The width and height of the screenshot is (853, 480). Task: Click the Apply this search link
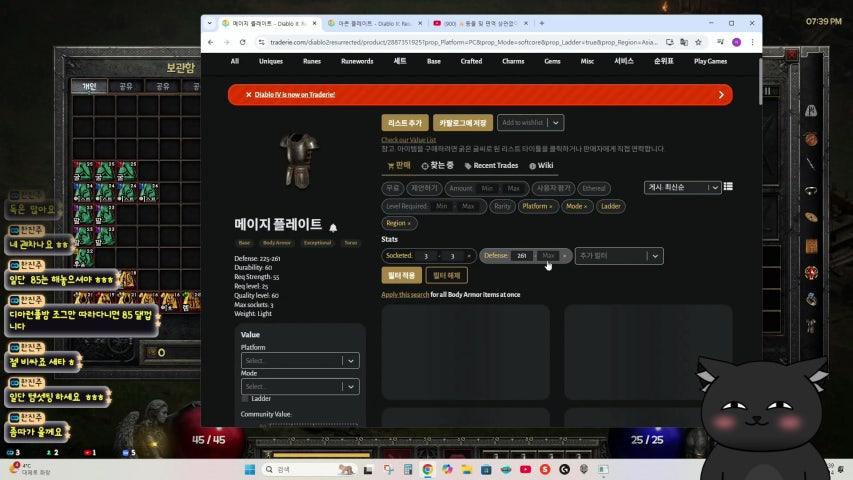405,294
